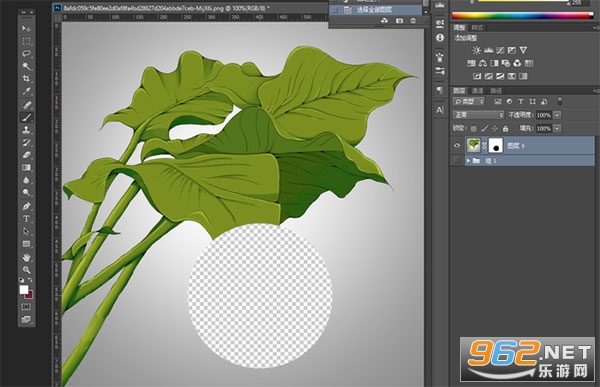Screen dimensions: 600x387
Task: Open the layer filter type dropdown
Action: click(x=469, y=101)
